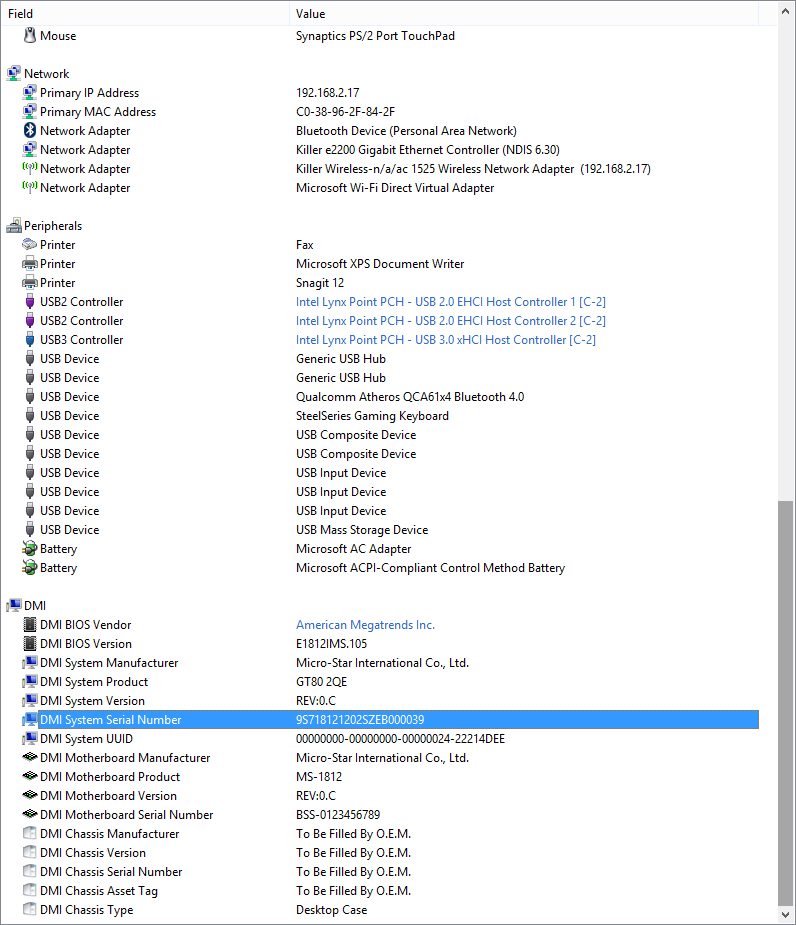Click the Value column header
The height and width of the screenshot is (925, 796).
click(524, 13)
